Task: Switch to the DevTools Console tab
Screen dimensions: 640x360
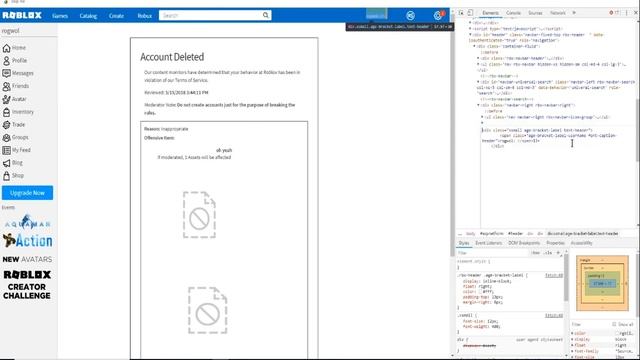Action: (x=513, y=13)
